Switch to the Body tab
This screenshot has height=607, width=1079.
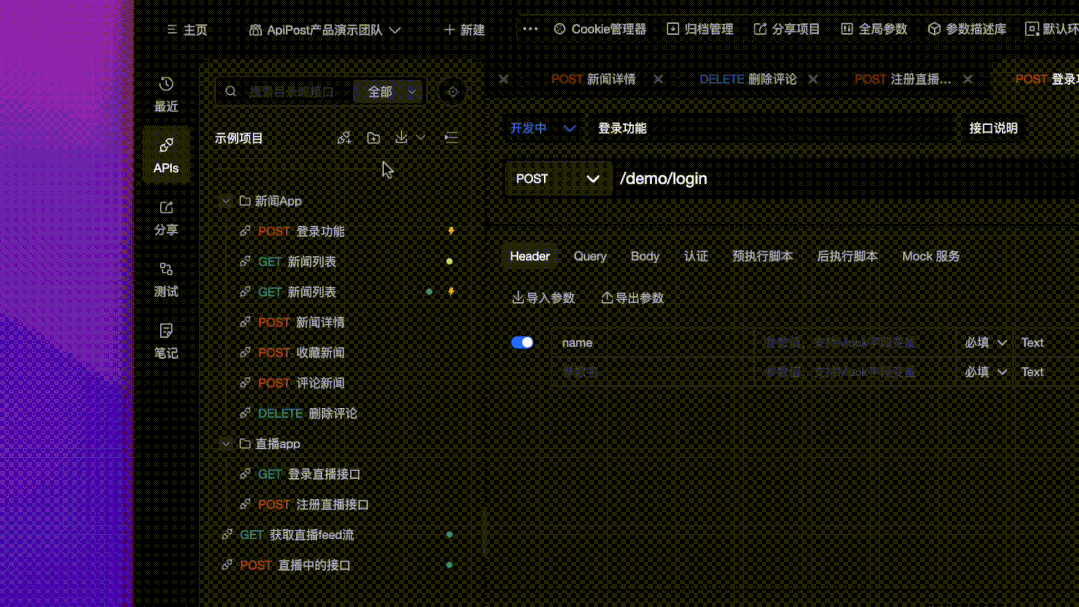pos(645,256)
